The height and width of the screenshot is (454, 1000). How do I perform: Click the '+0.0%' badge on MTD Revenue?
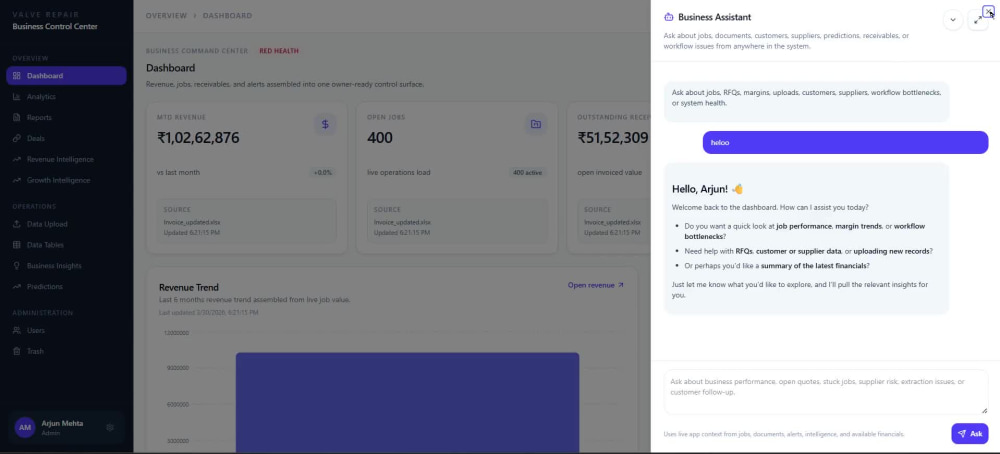pos(323,172)
